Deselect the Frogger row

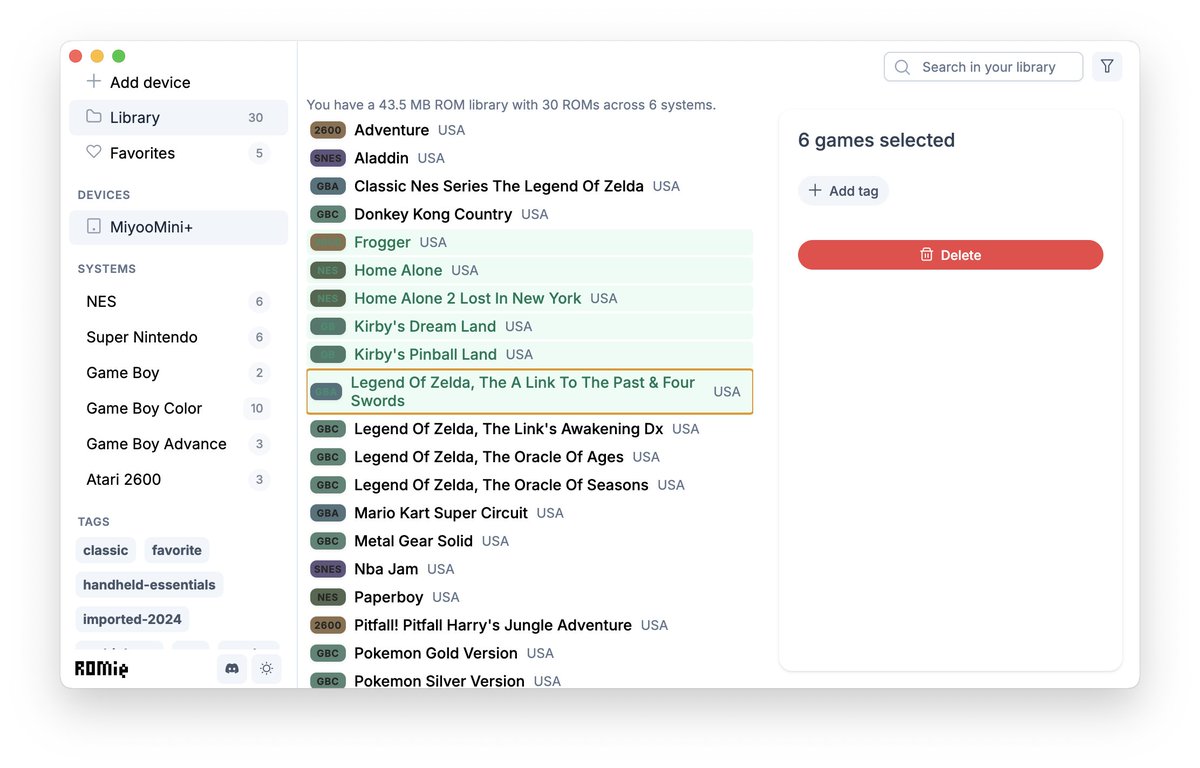click(x=530, y=242)
